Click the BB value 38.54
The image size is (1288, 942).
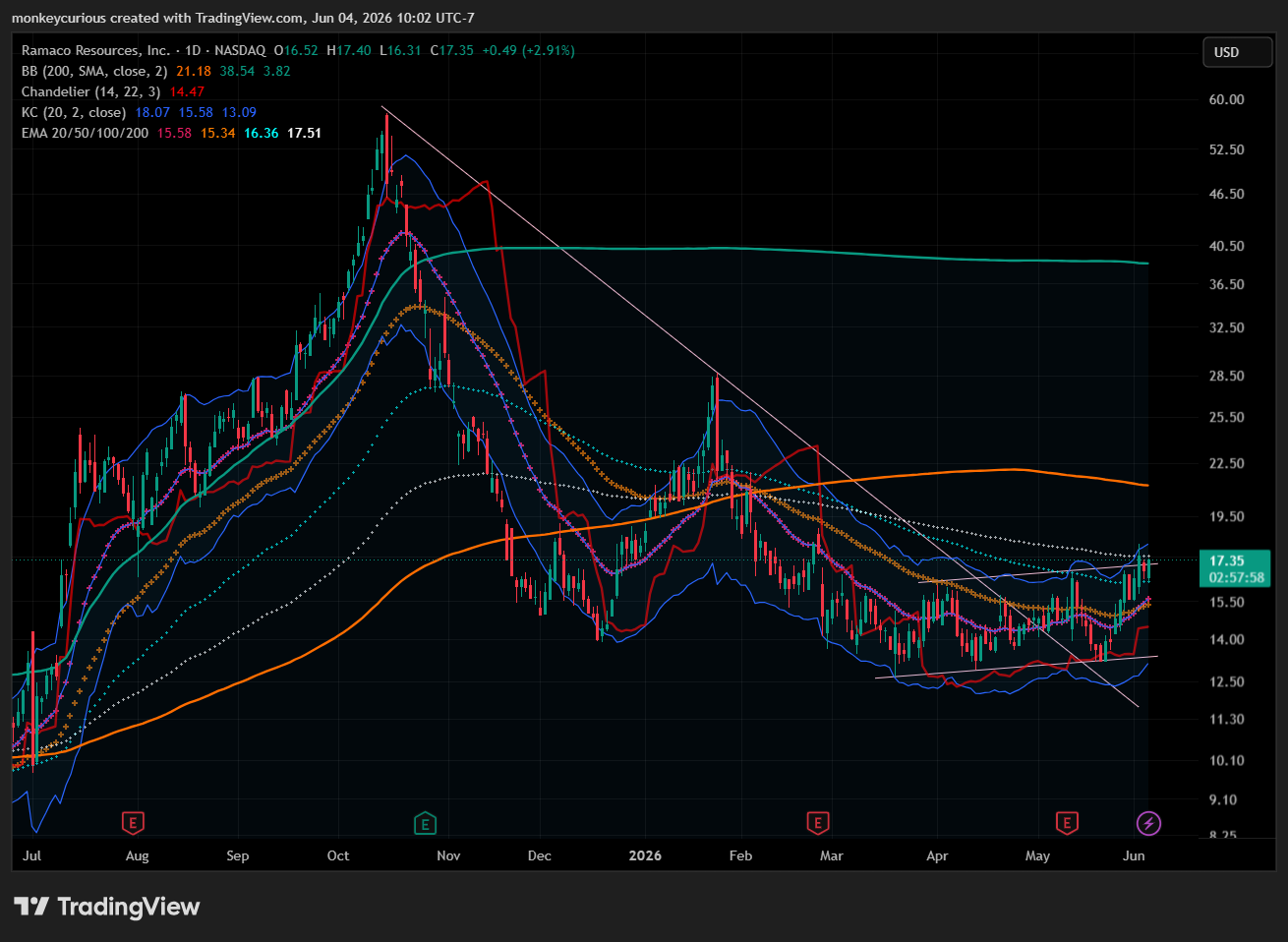click(237, 71)
